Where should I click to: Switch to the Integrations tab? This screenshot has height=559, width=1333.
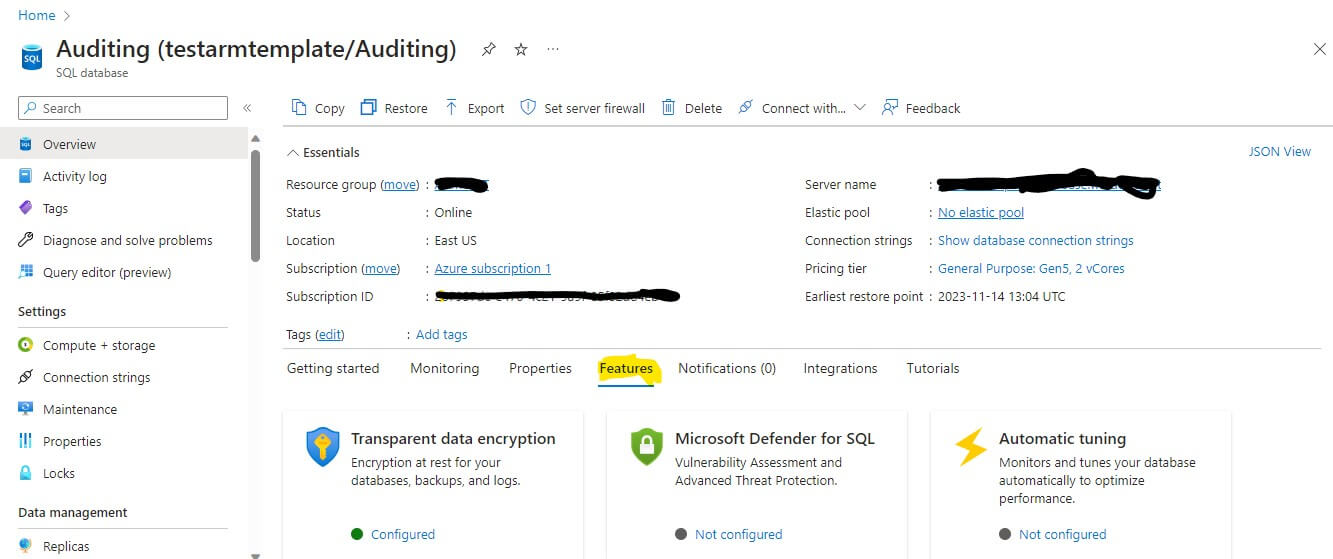(840, 368)
